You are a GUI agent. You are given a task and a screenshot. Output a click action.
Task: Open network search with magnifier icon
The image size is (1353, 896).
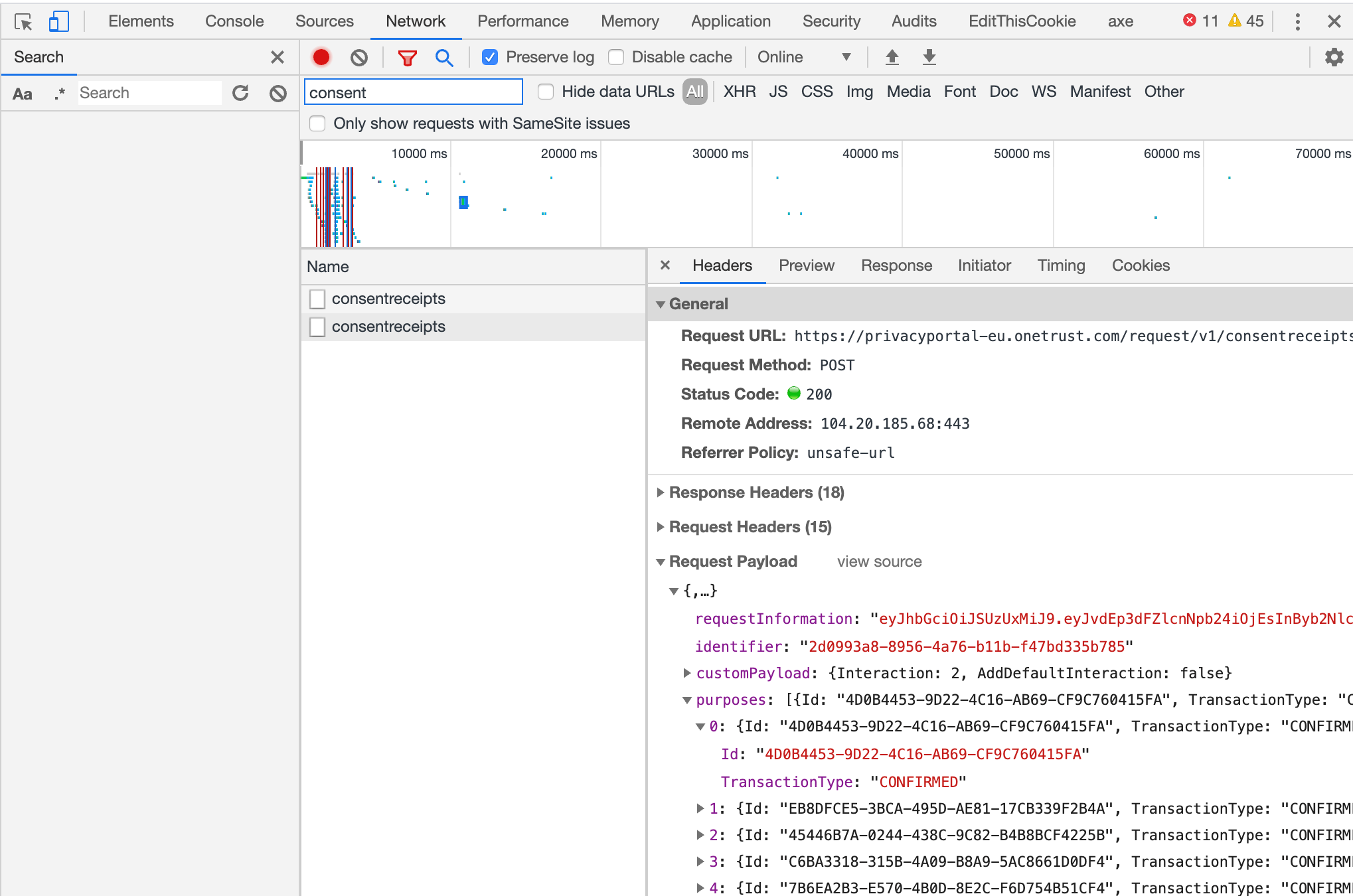pyautogui.click(x=444, y=58)
